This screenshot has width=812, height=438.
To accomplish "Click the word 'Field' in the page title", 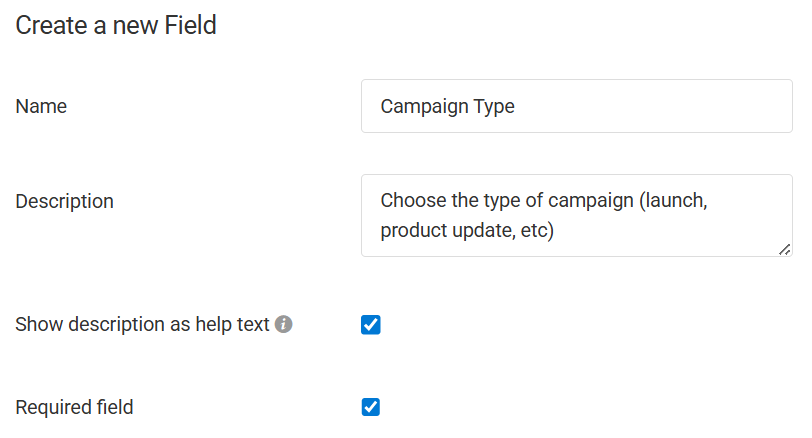I will tap(190, 25).
